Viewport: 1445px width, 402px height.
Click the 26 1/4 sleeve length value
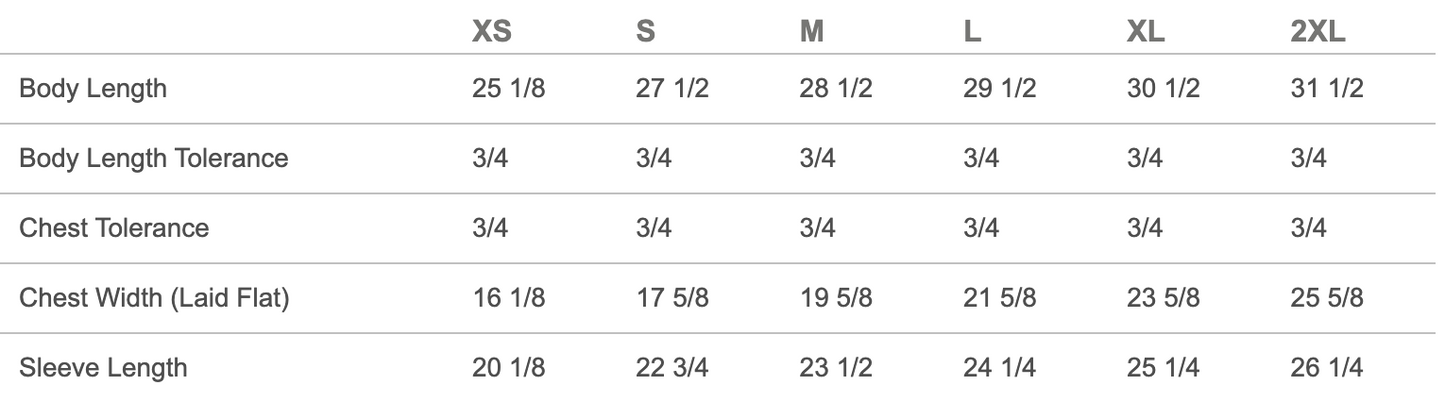pos(1327,367)
